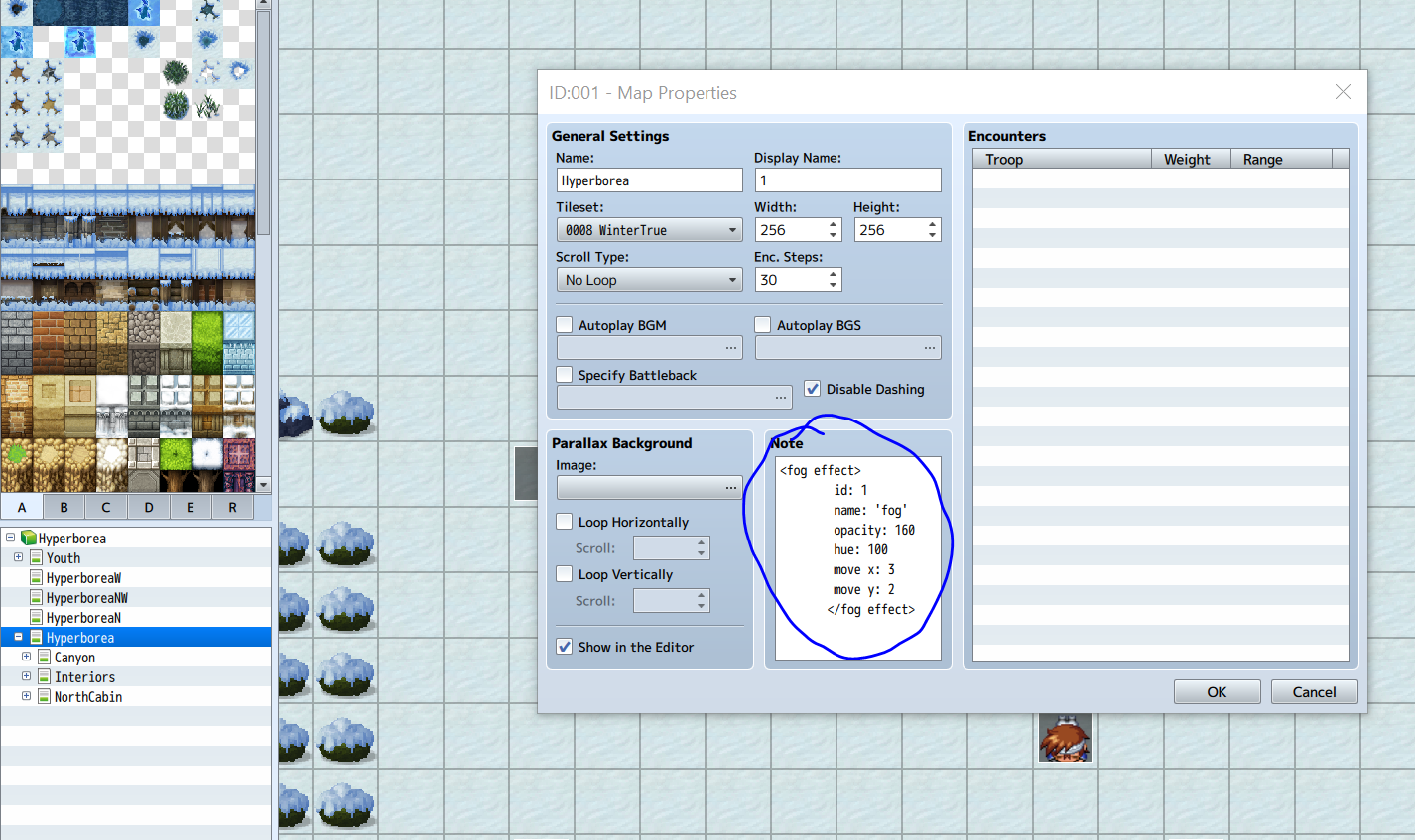This screenshot has height=840, width=1415.
Task: Click the map Name input field
Action: [649, 180]
